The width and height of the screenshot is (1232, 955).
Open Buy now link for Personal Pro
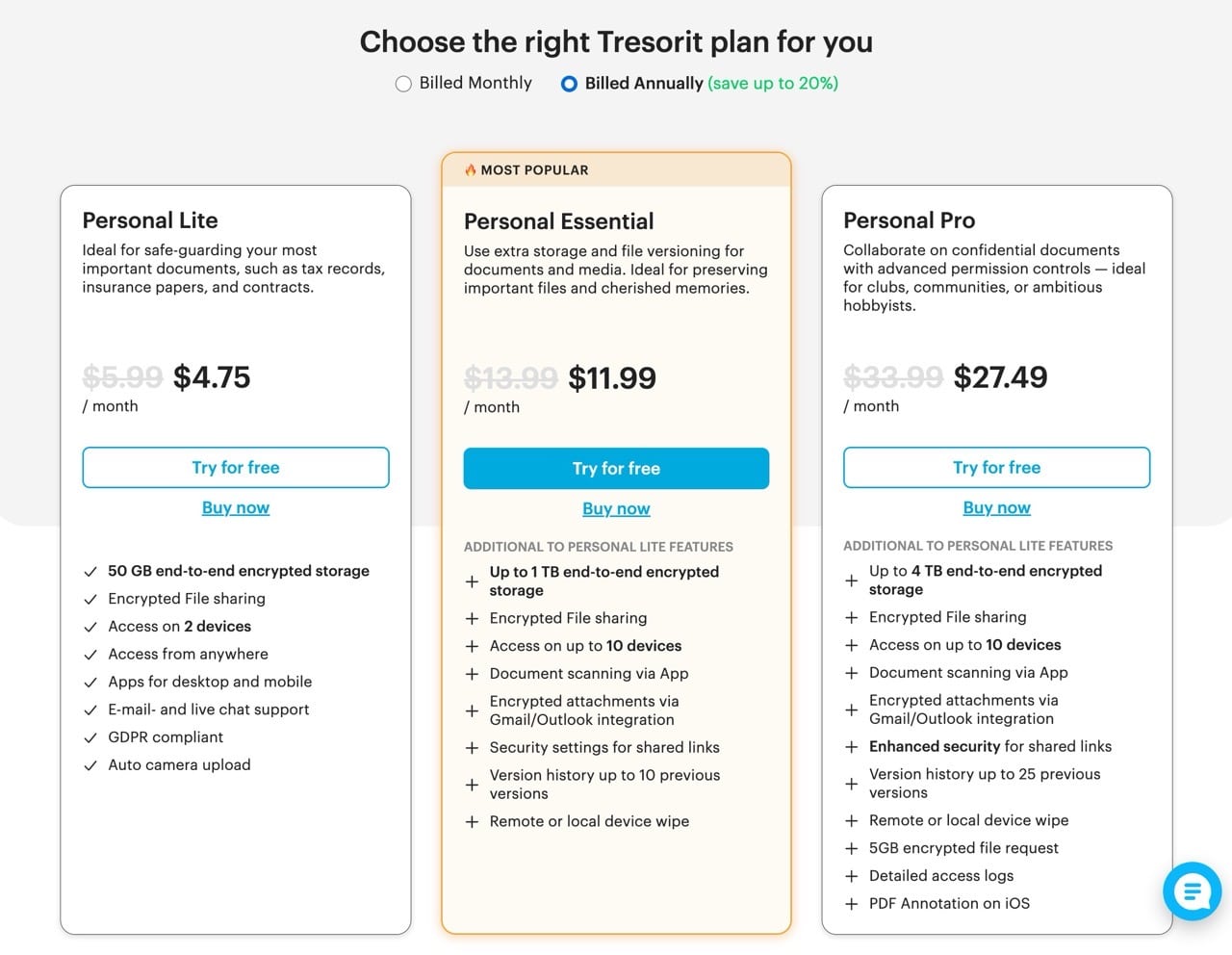996,507
